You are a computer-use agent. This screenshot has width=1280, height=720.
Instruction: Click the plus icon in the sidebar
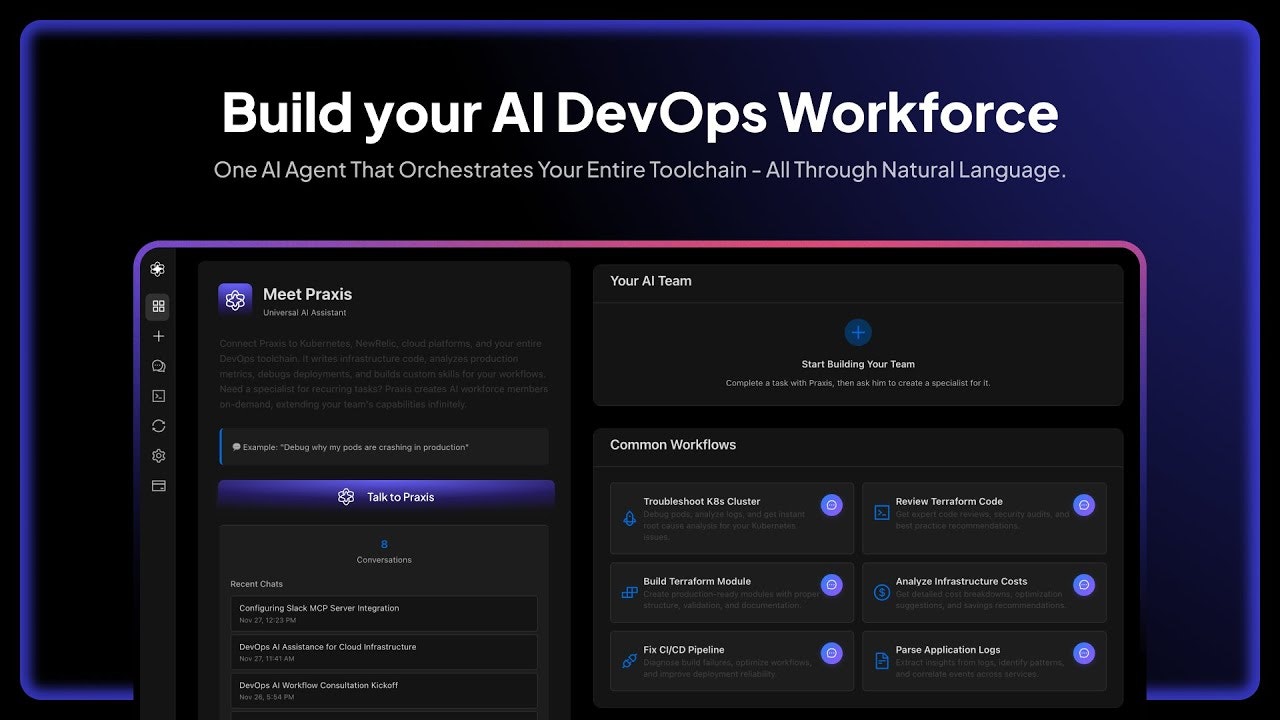[x=158, y=336]
